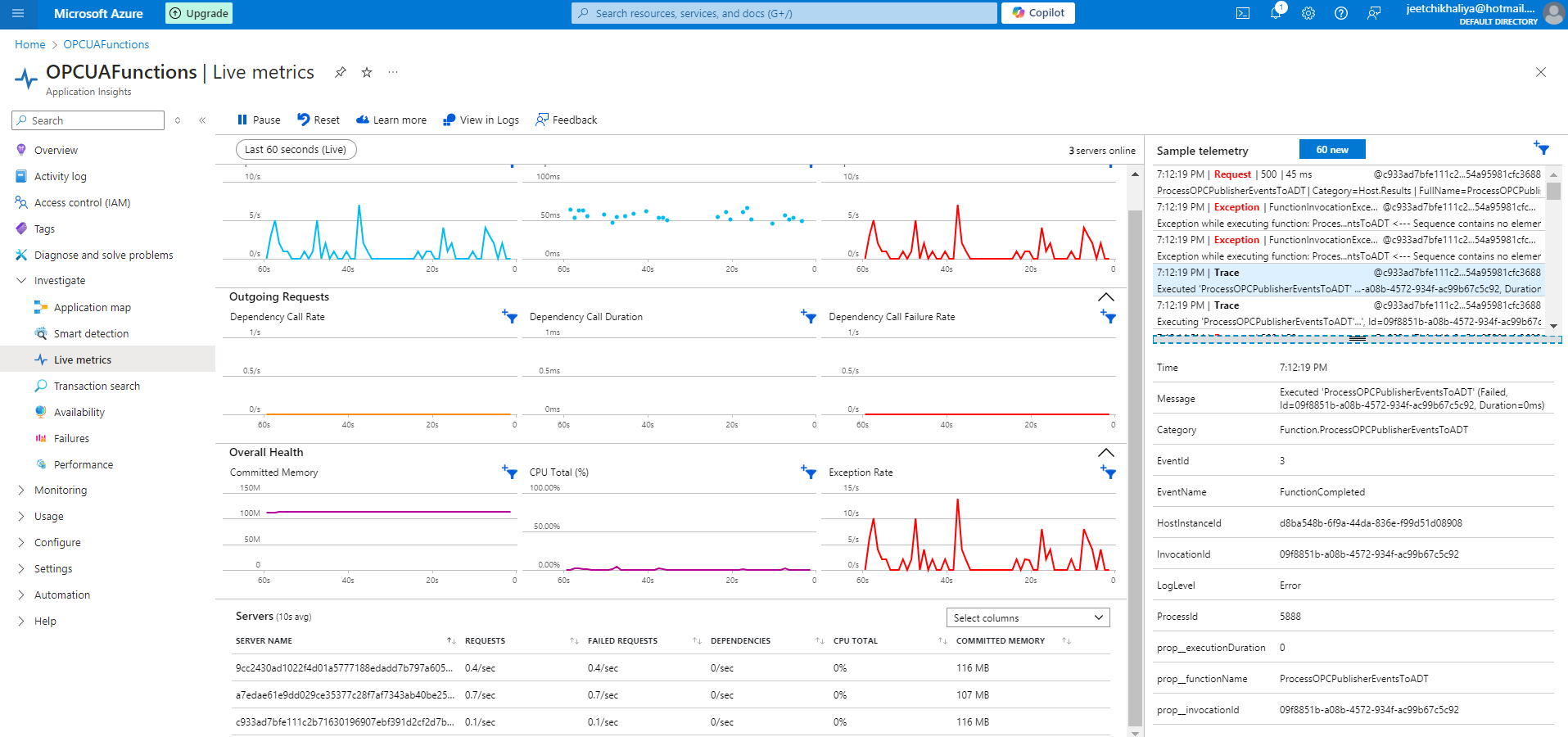Open the Select columns dropdown

(x=1028, y=617)
